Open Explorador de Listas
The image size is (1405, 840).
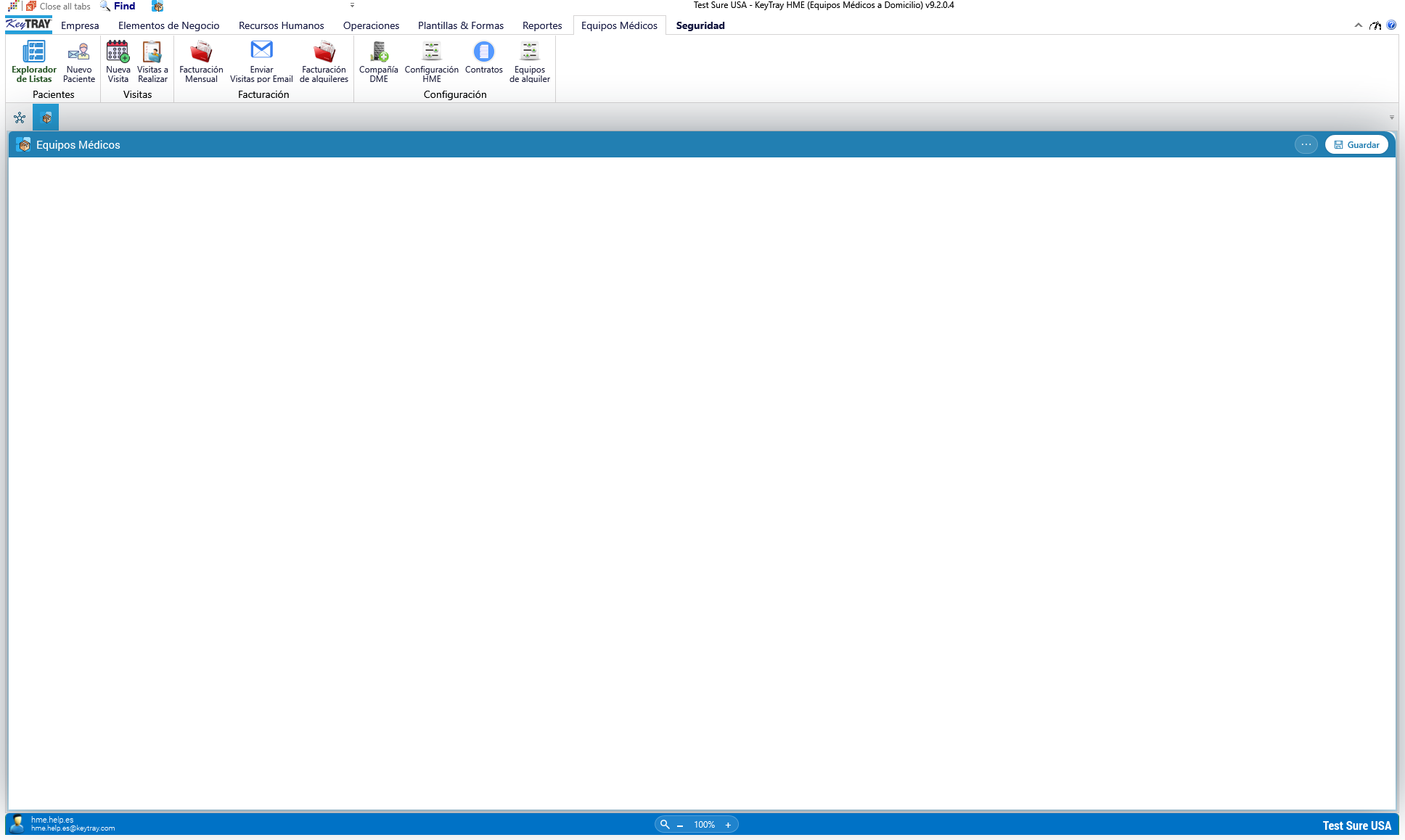pyautogui.click(x=34, y=62)
